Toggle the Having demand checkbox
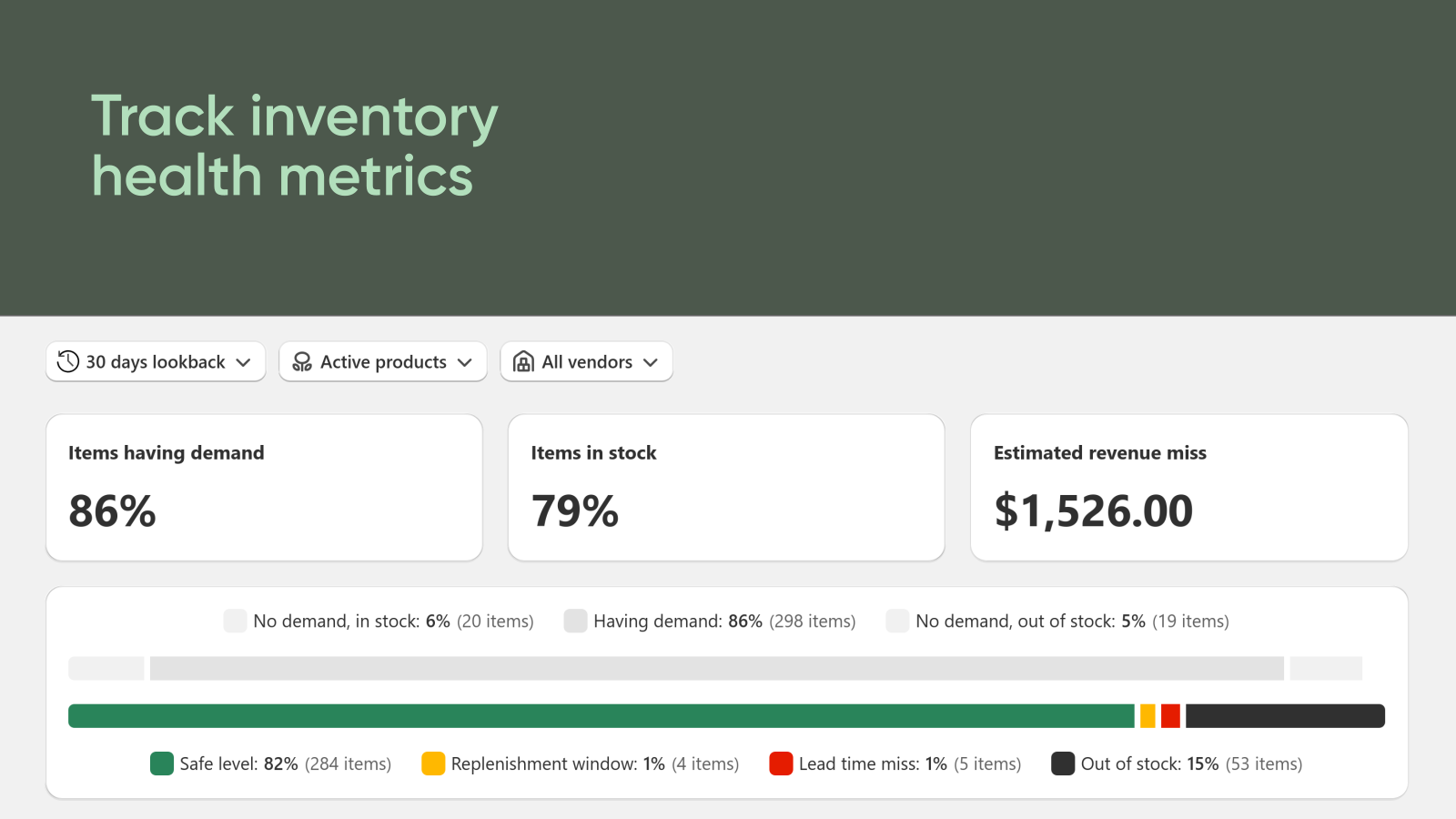This screenshot has width=1456, height=819. (575, 621)
